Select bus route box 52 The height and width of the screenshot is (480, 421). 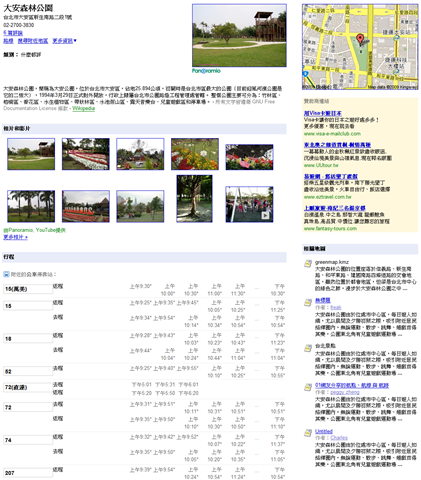(28, 371)
